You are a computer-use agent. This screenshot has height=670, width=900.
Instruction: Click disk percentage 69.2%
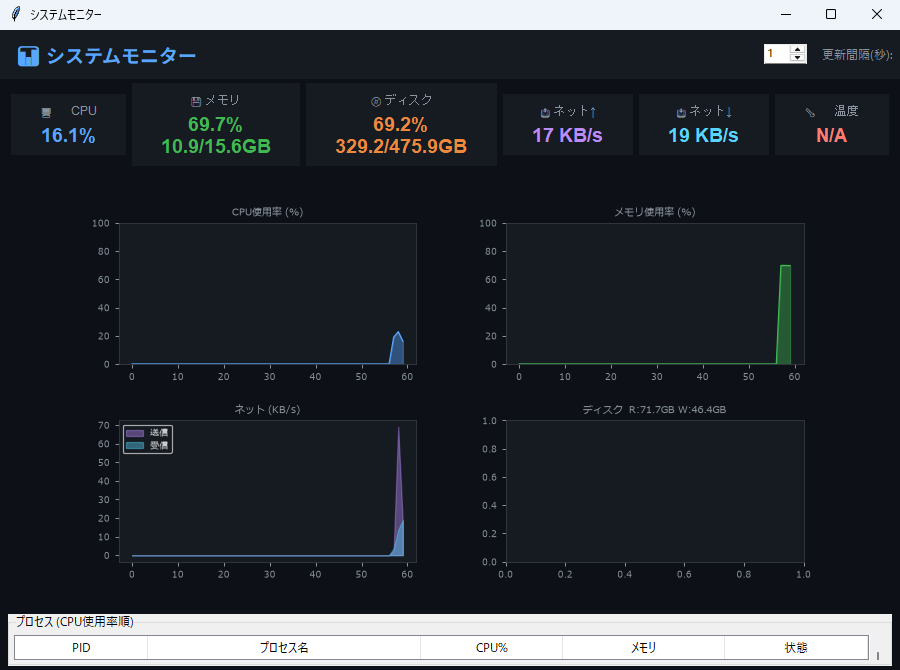click(400, 125)
